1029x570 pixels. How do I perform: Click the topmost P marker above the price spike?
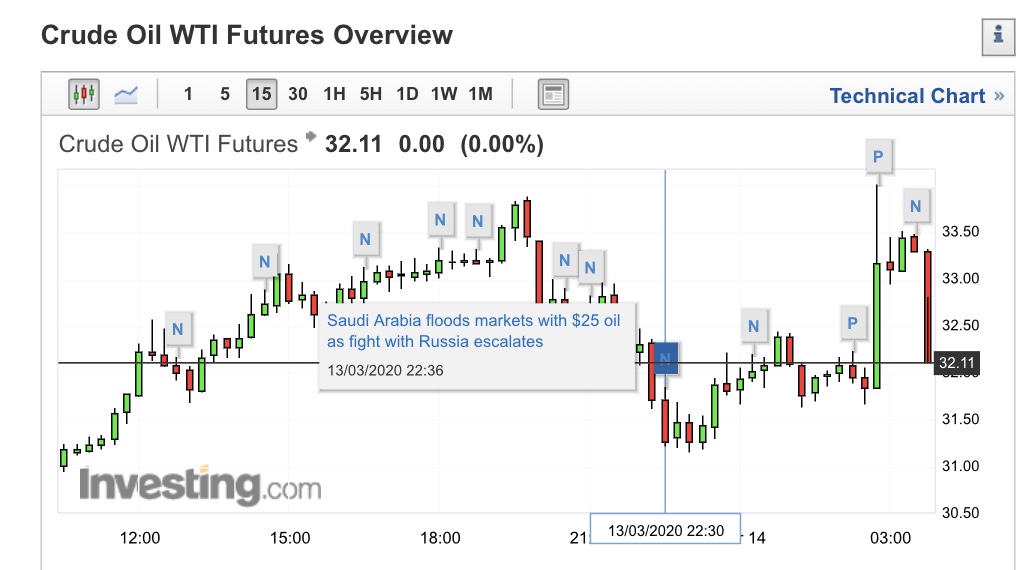878,156
